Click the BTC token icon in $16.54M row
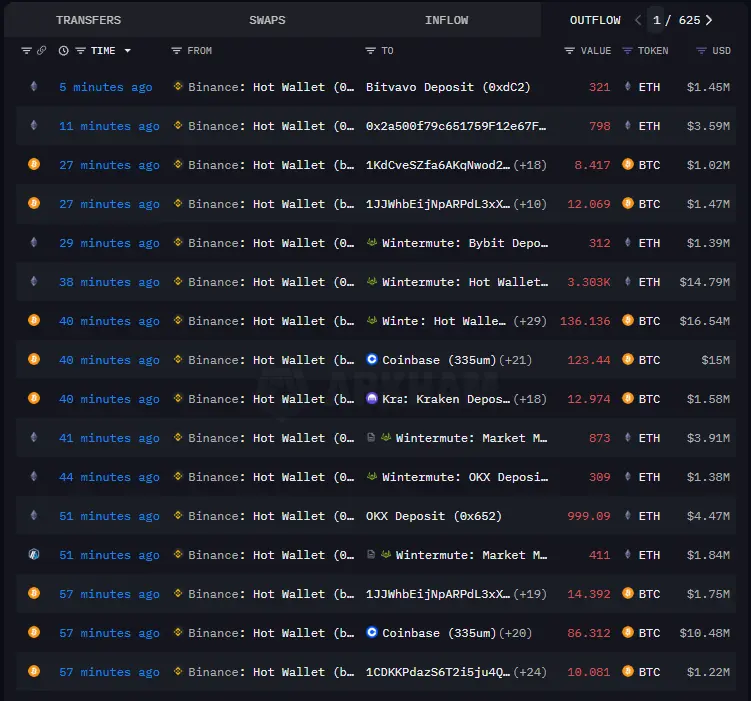 point(628,321)
